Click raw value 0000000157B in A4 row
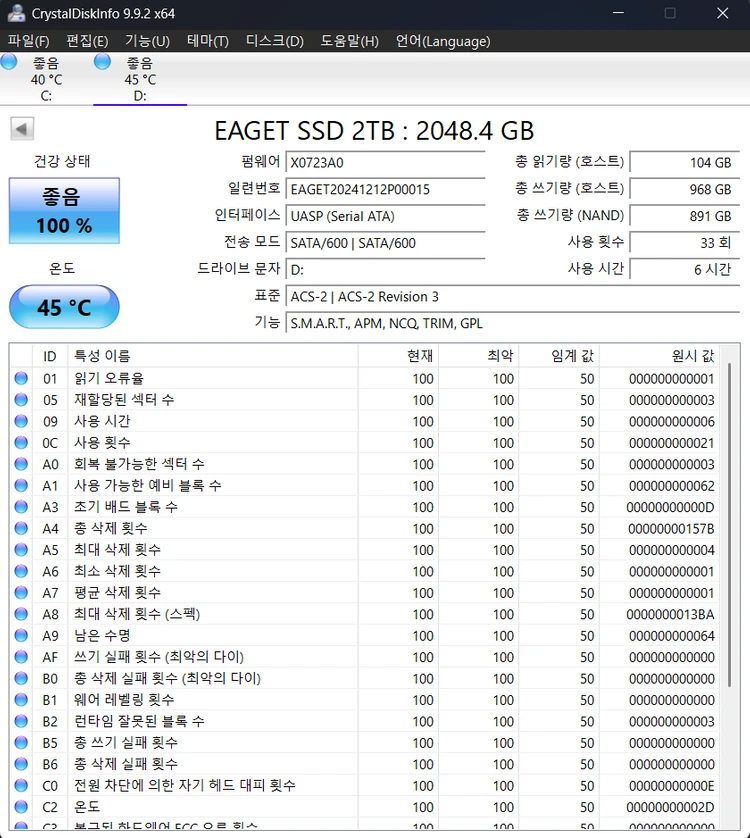Viewport: 750px width, 838px height. pyautogui.click(x=671, y=529)
